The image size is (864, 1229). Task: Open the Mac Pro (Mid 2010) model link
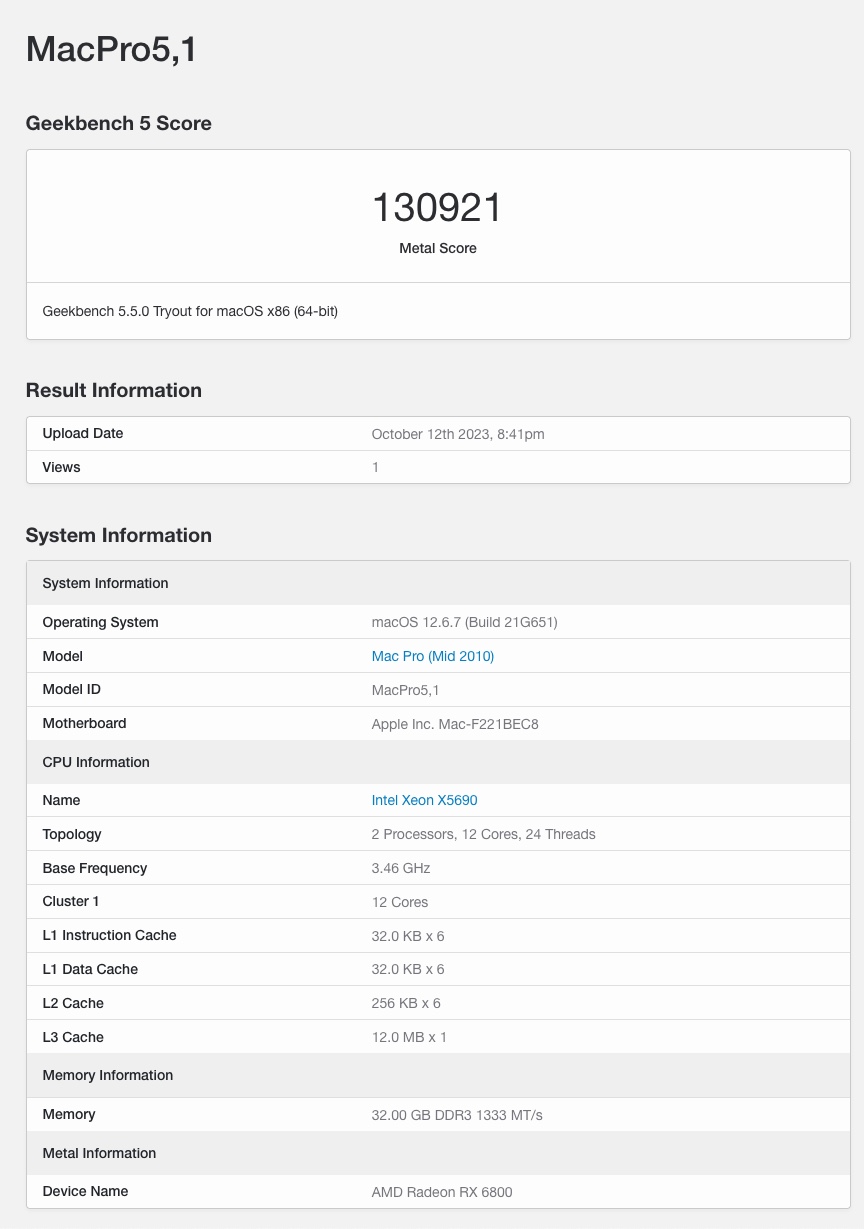click(x=433, y=656)
